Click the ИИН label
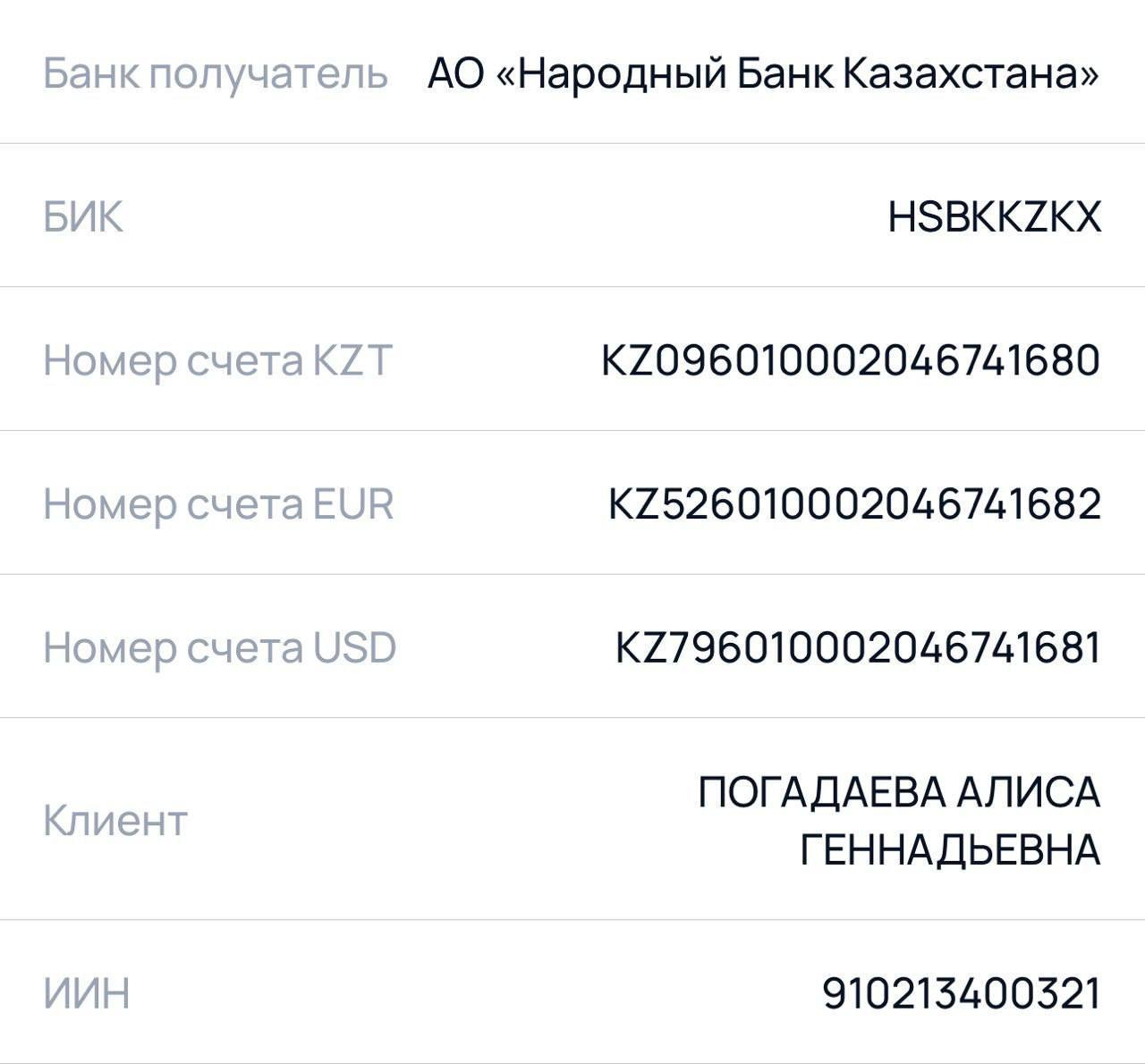 [x=87, y=993]
